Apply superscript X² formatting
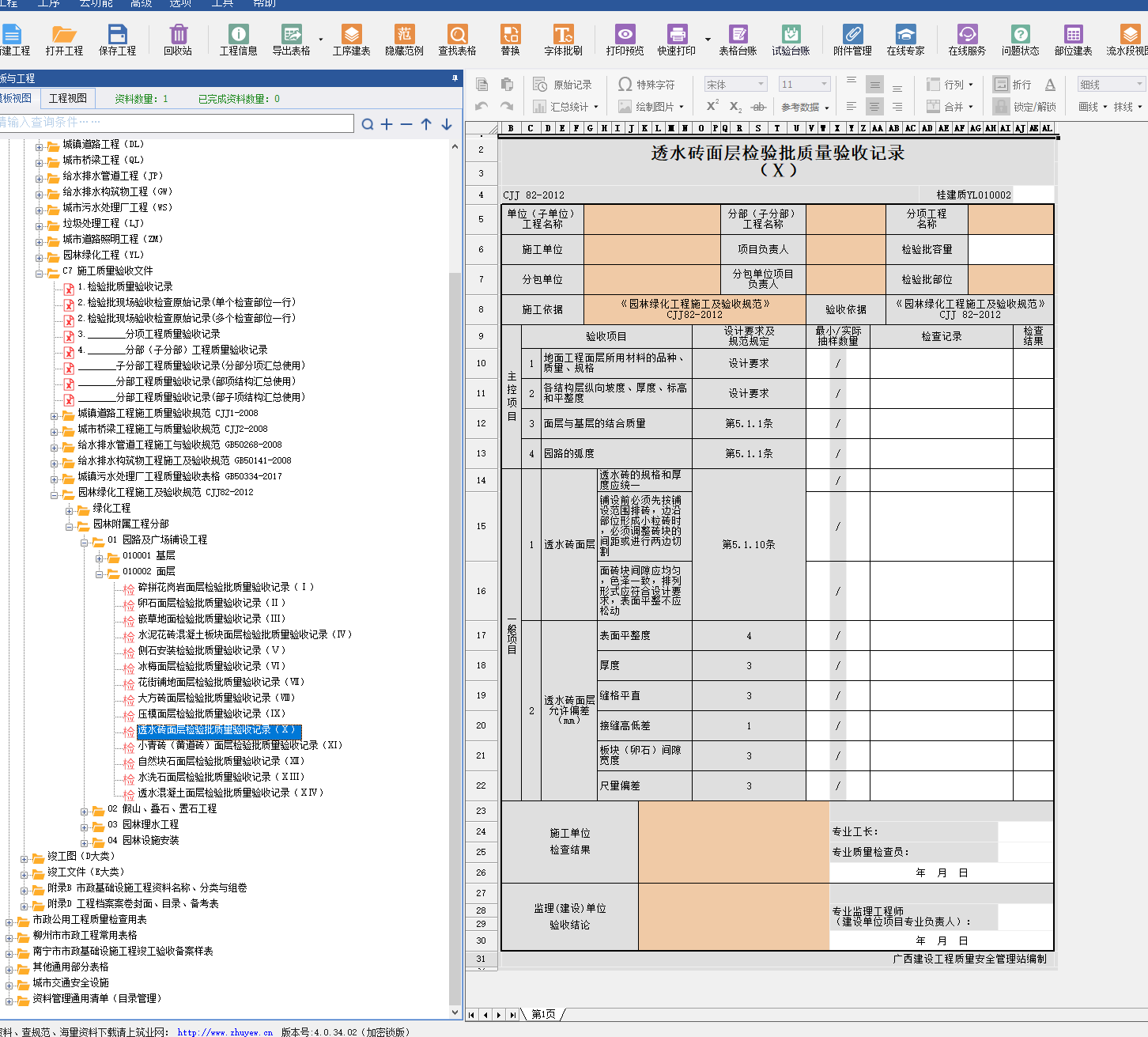The image size is (1148, 1037). [x=712, y=106]
